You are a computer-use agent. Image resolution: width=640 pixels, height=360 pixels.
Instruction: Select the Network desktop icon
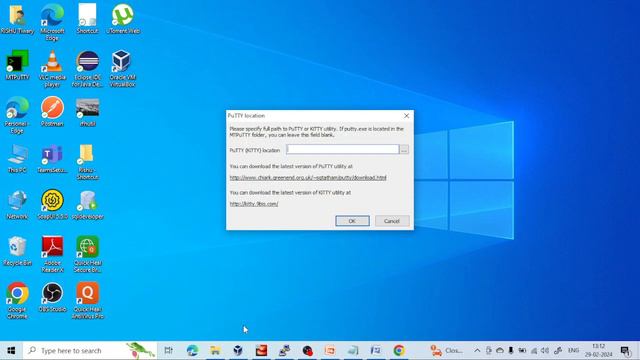(17, 204)
